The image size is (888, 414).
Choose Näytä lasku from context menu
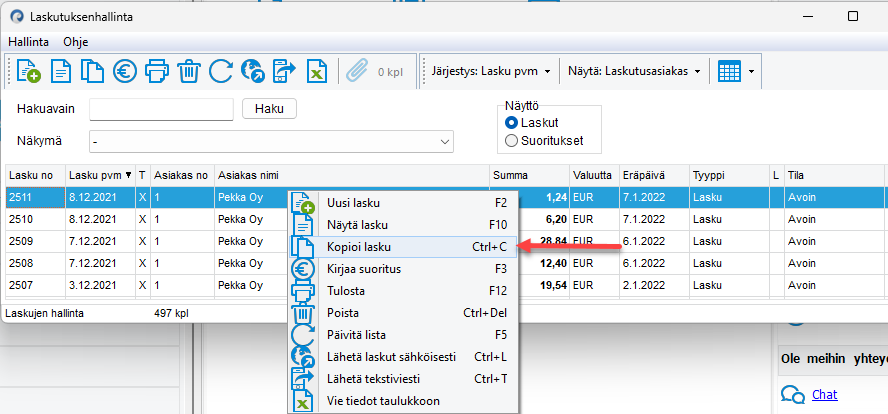(404, 225)
